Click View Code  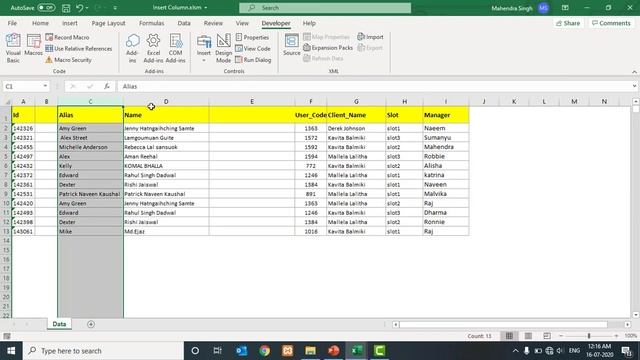point(253,49)
